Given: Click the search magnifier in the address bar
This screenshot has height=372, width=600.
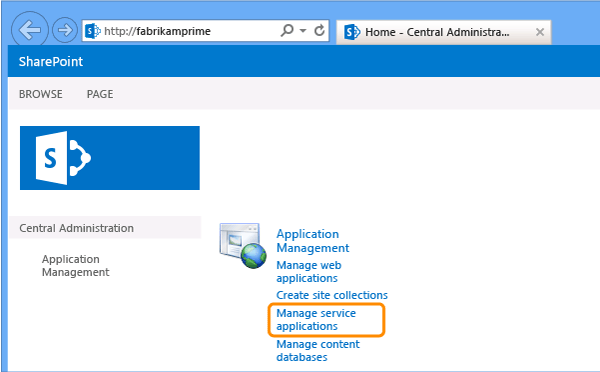Looking at the screenshot, I should [287, 30].
